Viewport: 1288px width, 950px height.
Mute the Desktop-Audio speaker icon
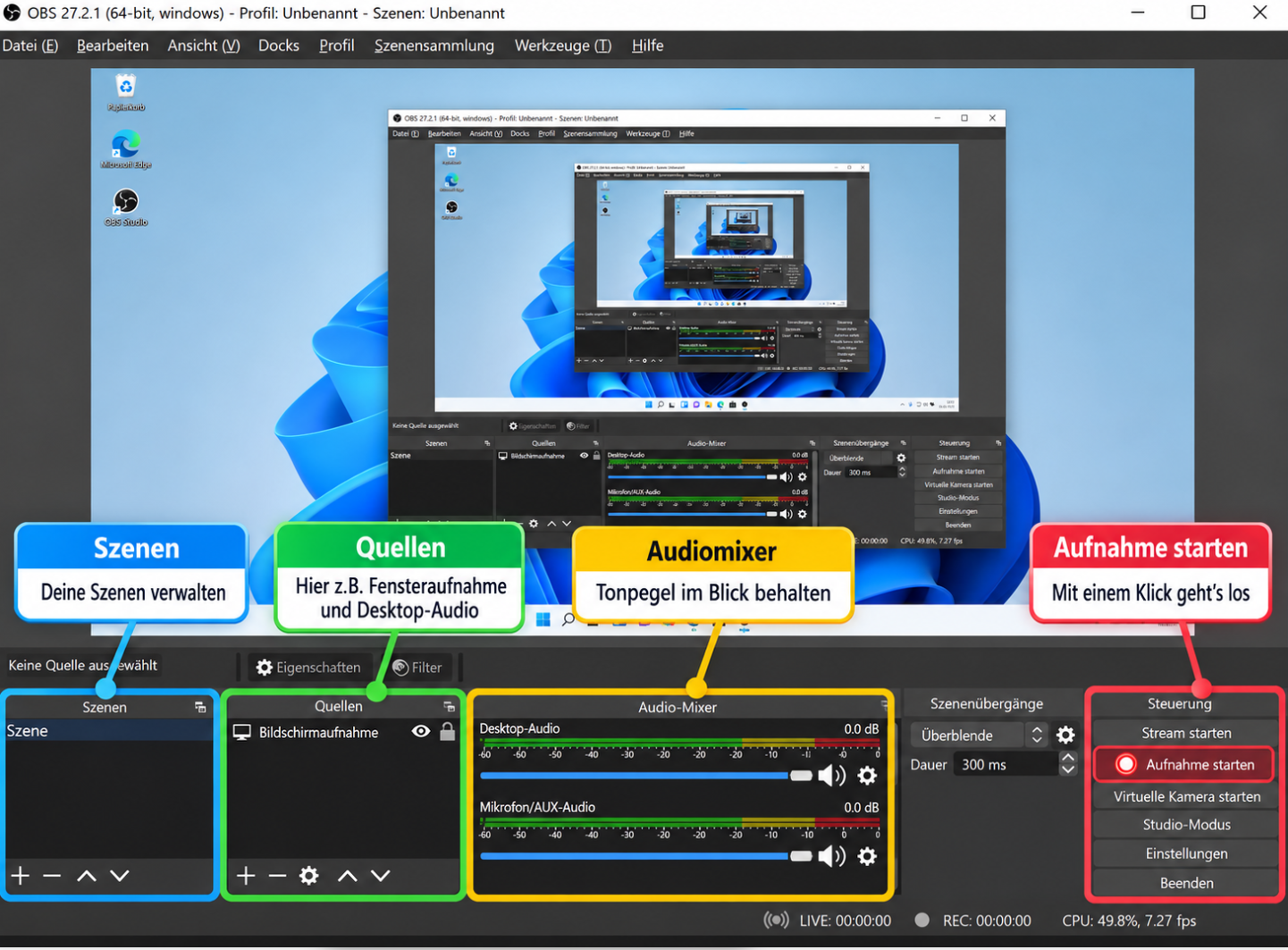[x=832, y=776]
